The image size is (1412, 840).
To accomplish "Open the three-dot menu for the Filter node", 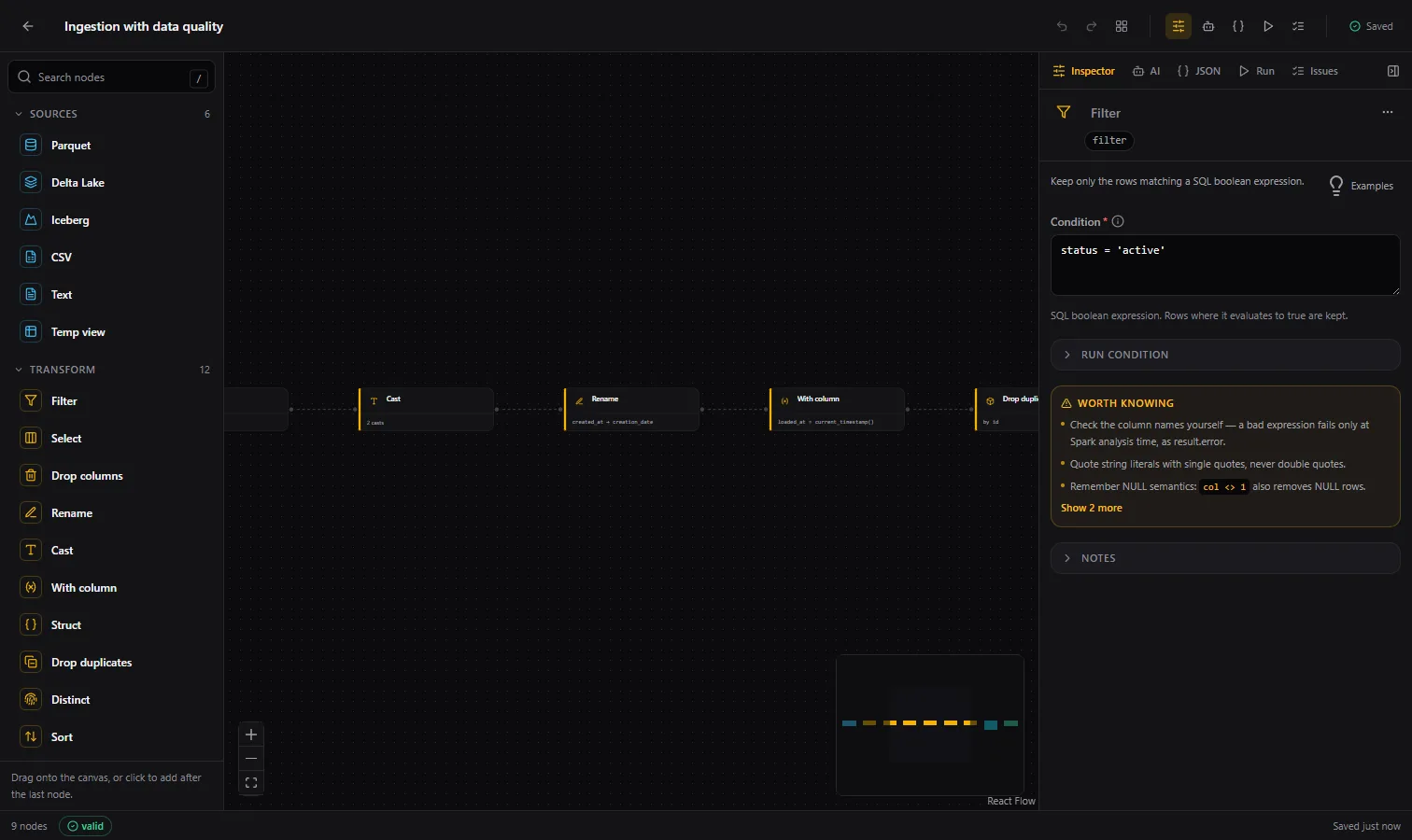I will pyautogui.click(x=1388, y=112).
